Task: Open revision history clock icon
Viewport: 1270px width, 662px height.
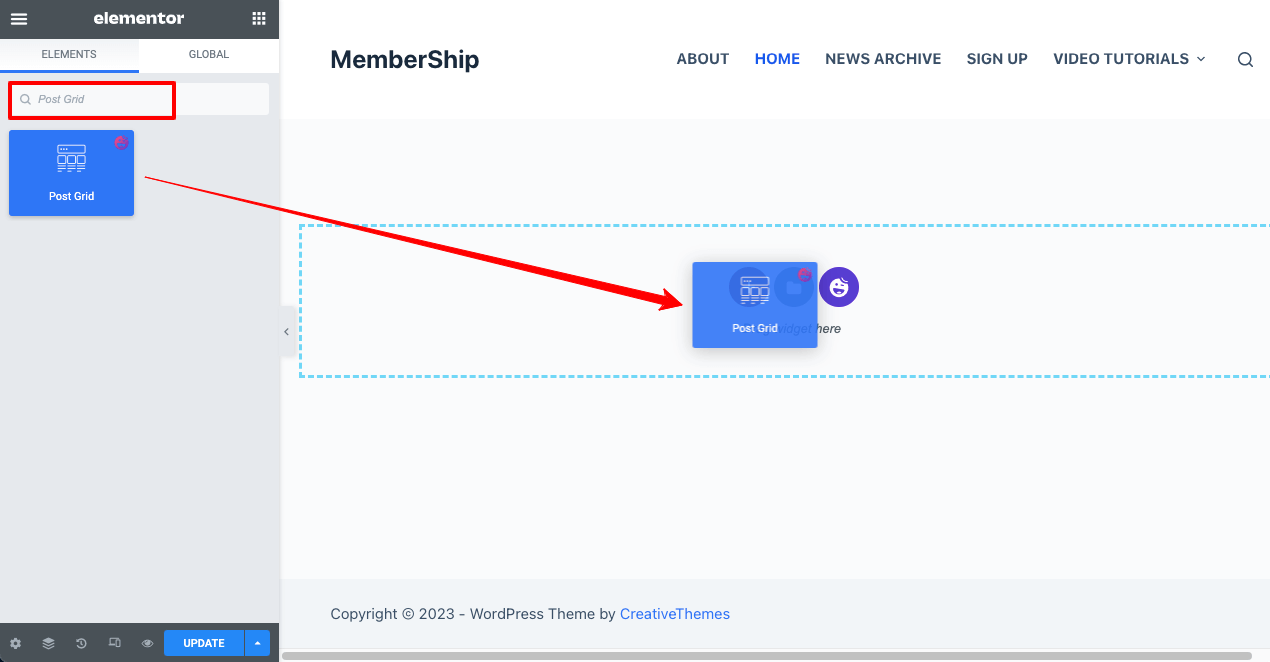Action: click(81, 644)
